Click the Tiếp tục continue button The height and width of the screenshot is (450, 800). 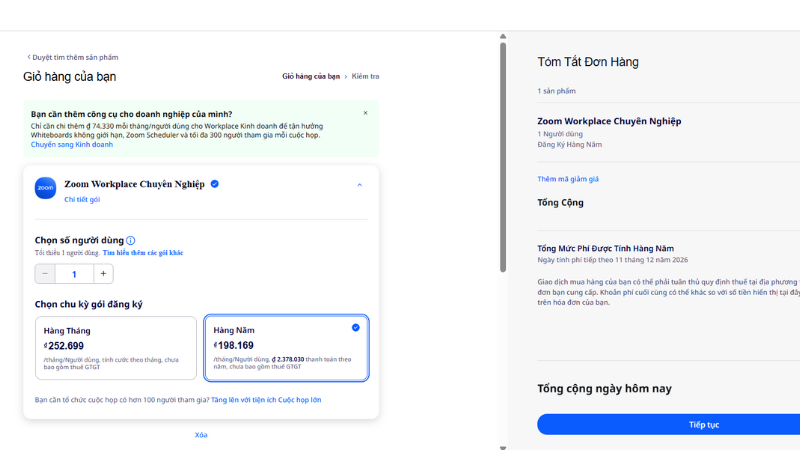(x=704, y=424)
